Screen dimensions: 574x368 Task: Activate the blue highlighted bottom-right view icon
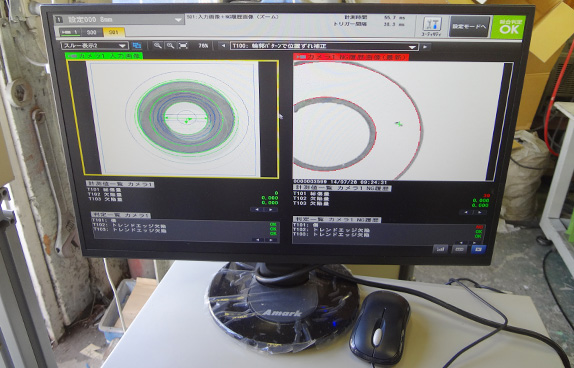[478, 249]
